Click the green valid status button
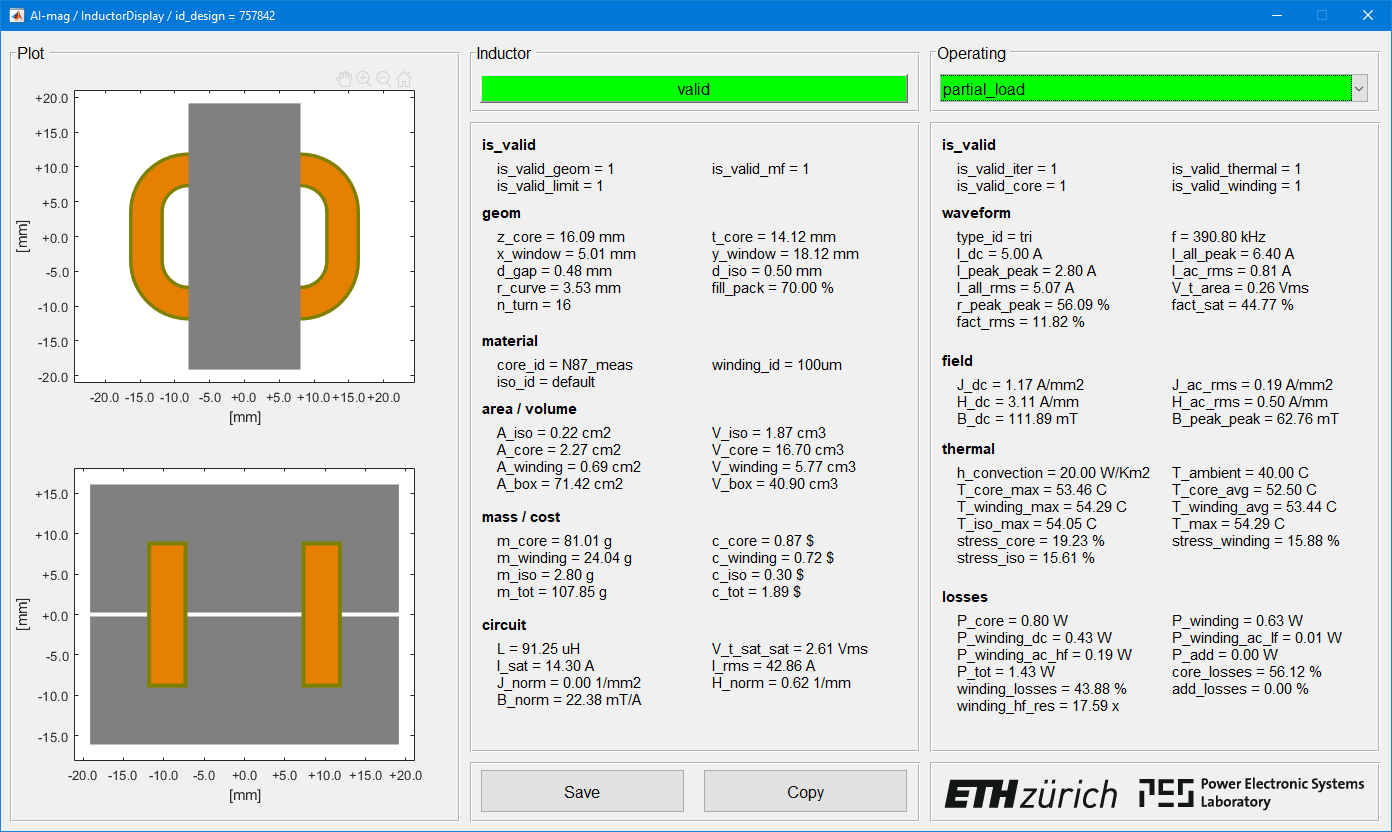 pyautogui.click(x=694, y=89)
